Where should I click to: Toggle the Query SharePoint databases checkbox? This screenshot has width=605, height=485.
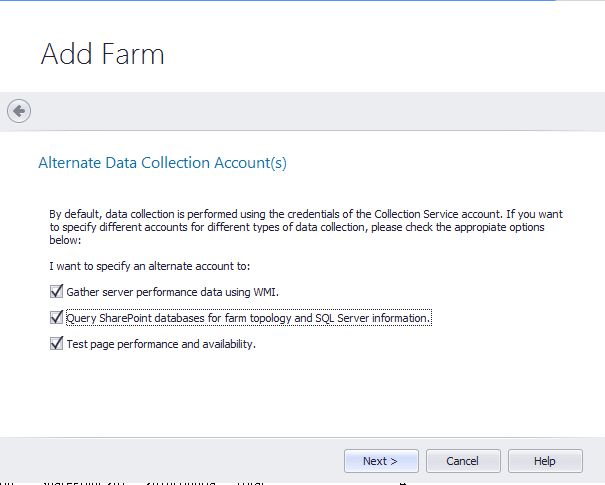tap(56, 318)
